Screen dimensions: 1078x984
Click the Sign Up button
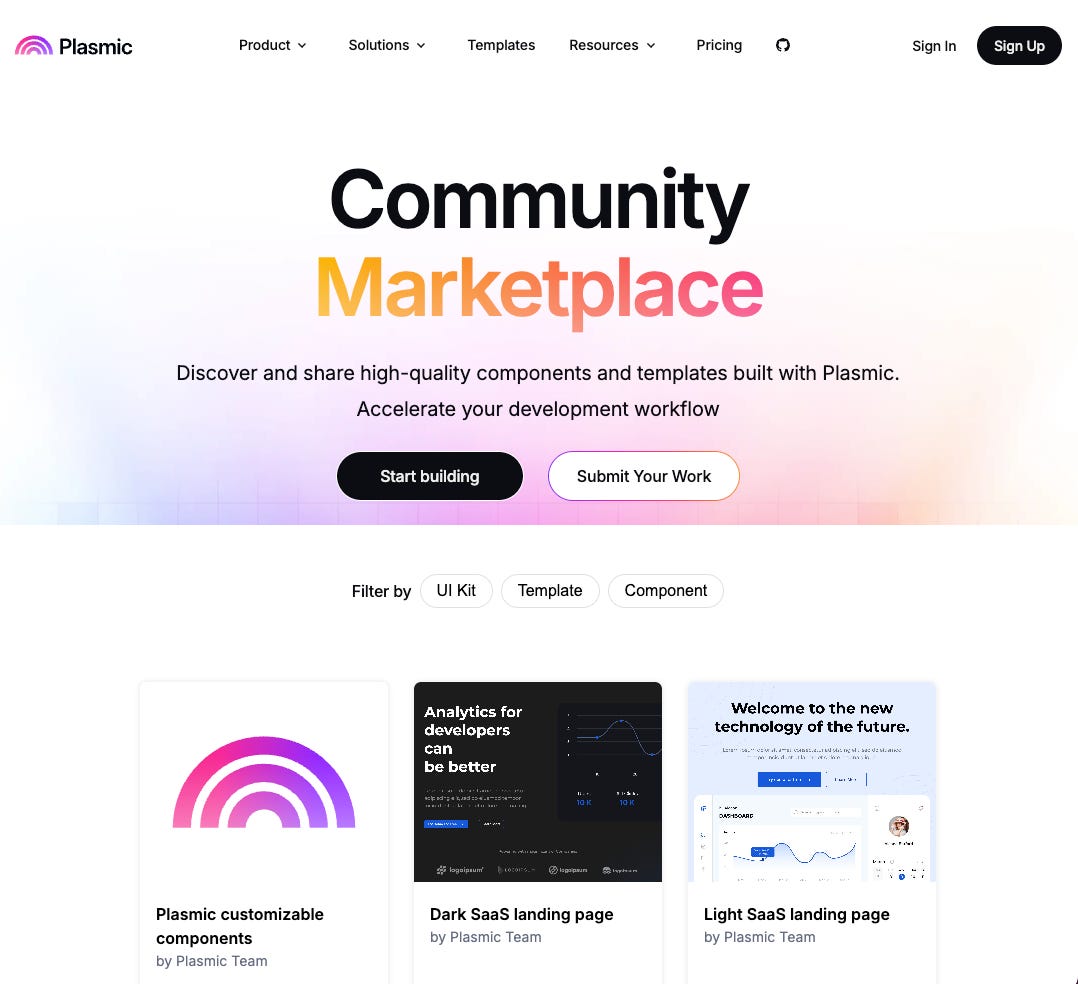click(x=1019, y=46)
